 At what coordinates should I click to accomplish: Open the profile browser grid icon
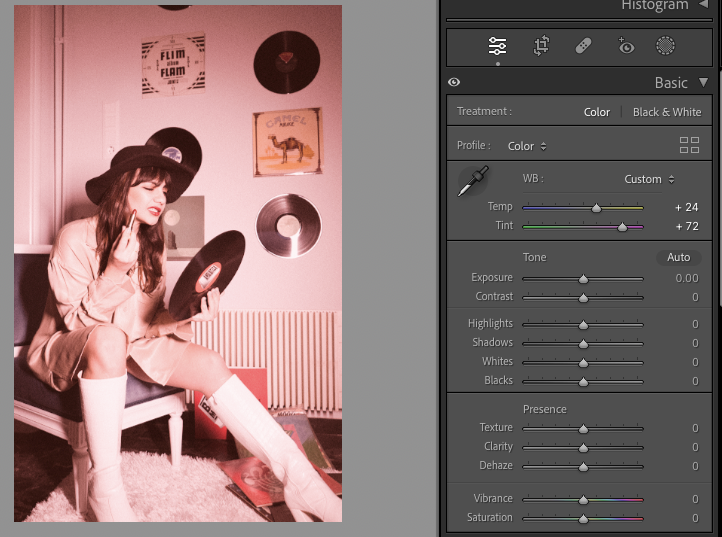point(689,145)
